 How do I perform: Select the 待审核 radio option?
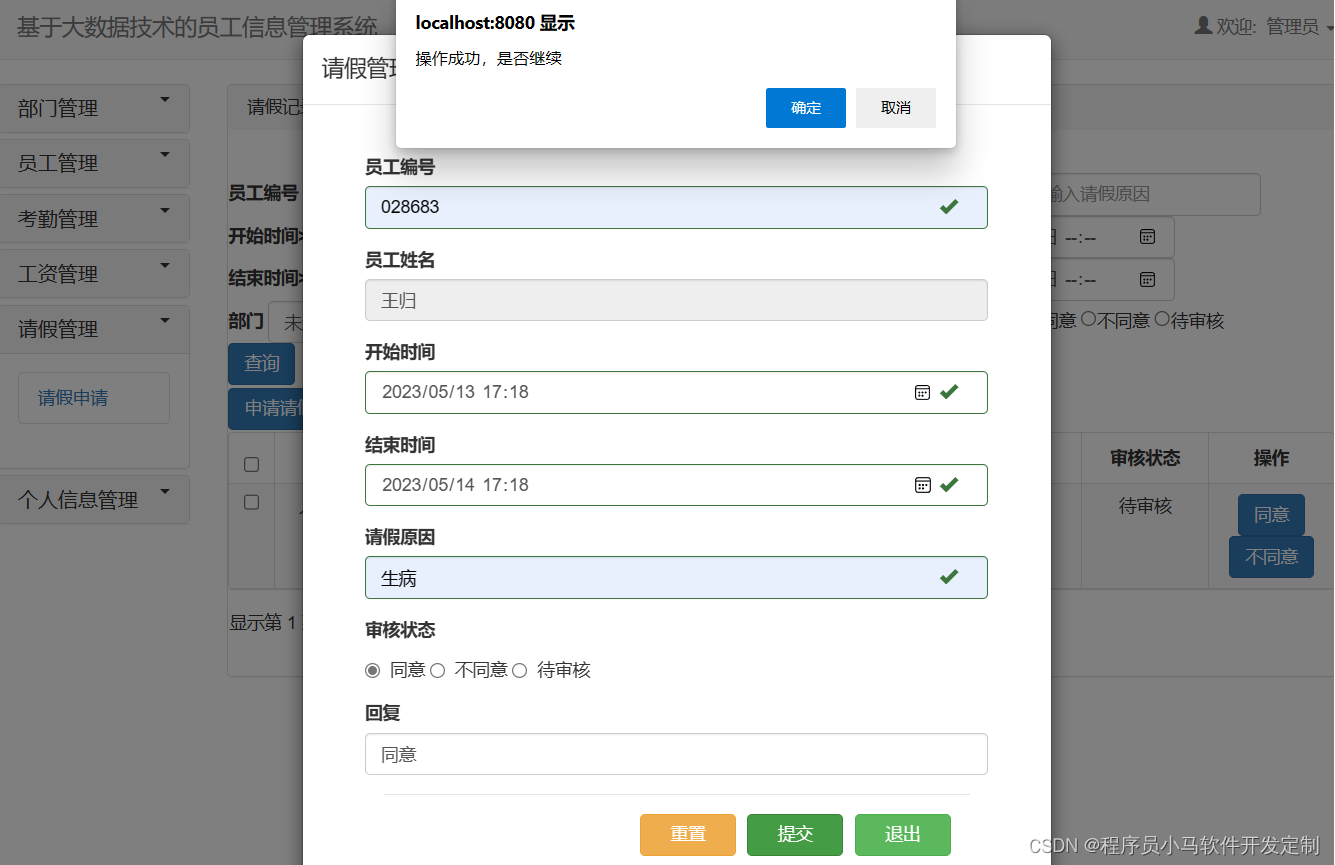point(519,670)
